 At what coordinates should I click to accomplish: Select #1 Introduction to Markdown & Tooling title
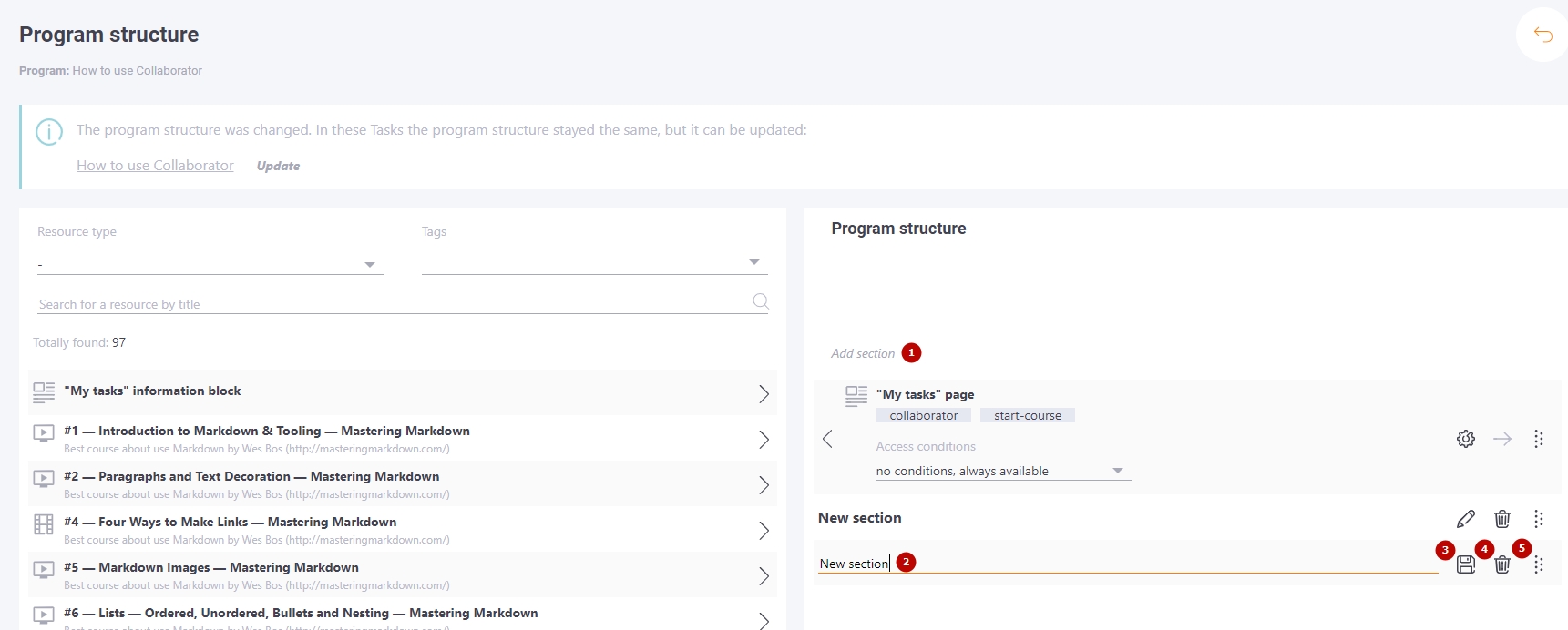click(x=267, y=431)
